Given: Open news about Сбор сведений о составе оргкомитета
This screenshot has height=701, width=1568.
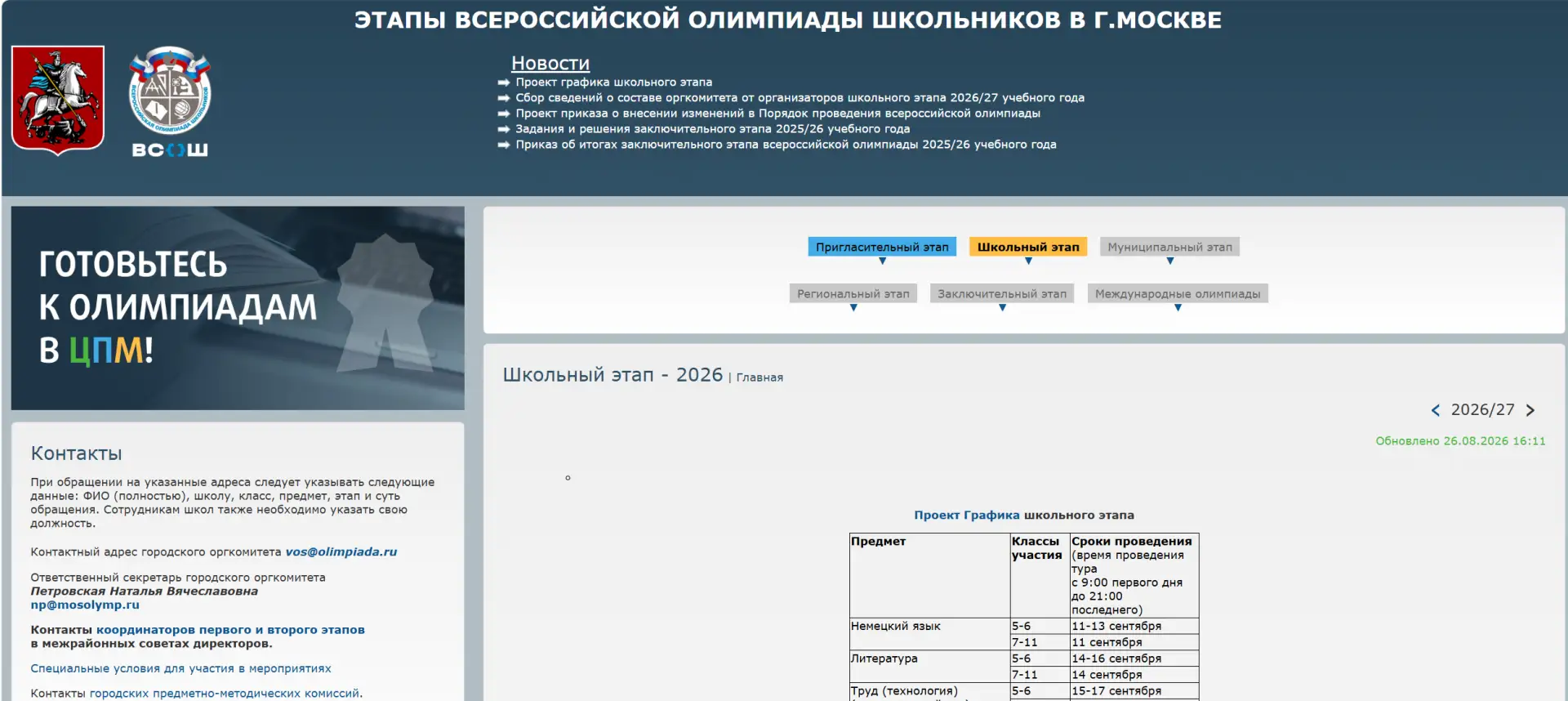Looking at the screenshot, I should click(800, 97).
